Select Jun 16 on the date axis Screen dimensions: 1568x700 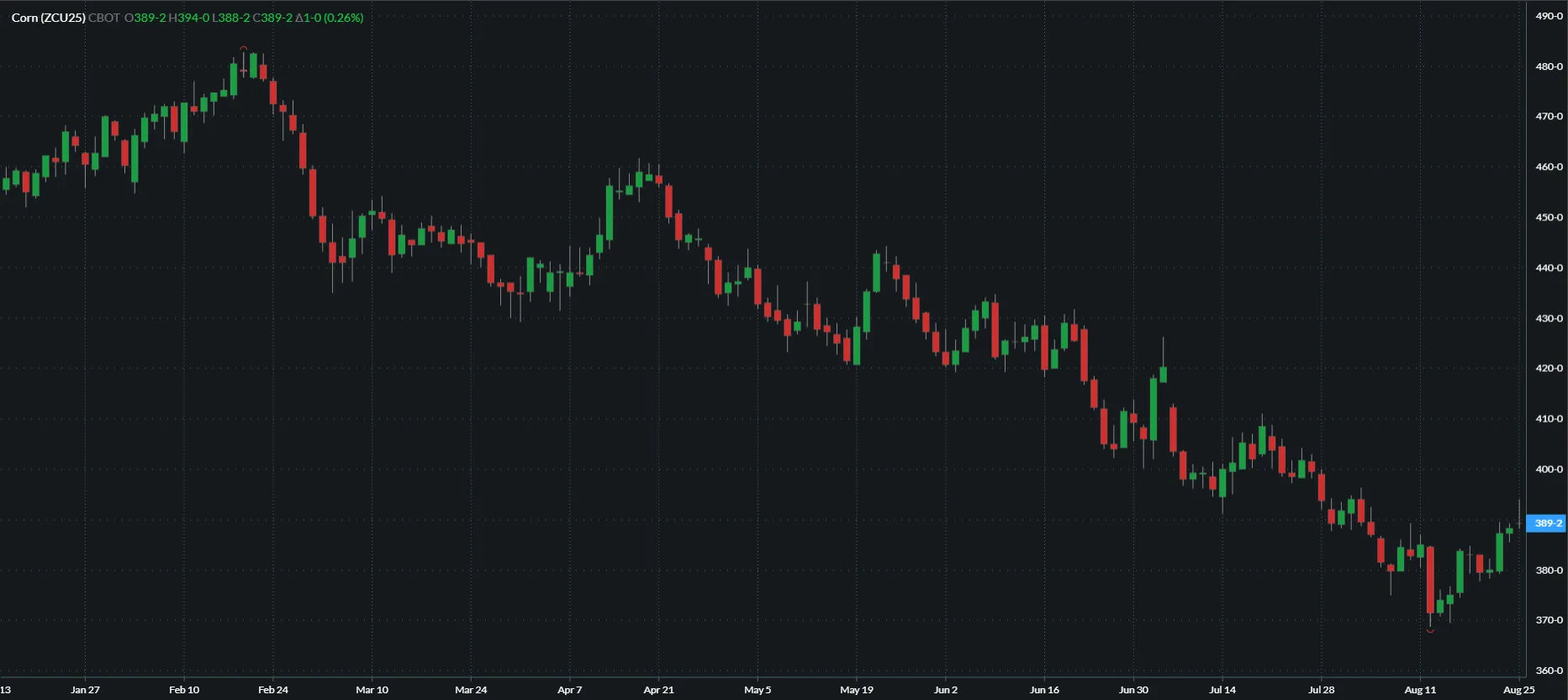click(1044, 690)
